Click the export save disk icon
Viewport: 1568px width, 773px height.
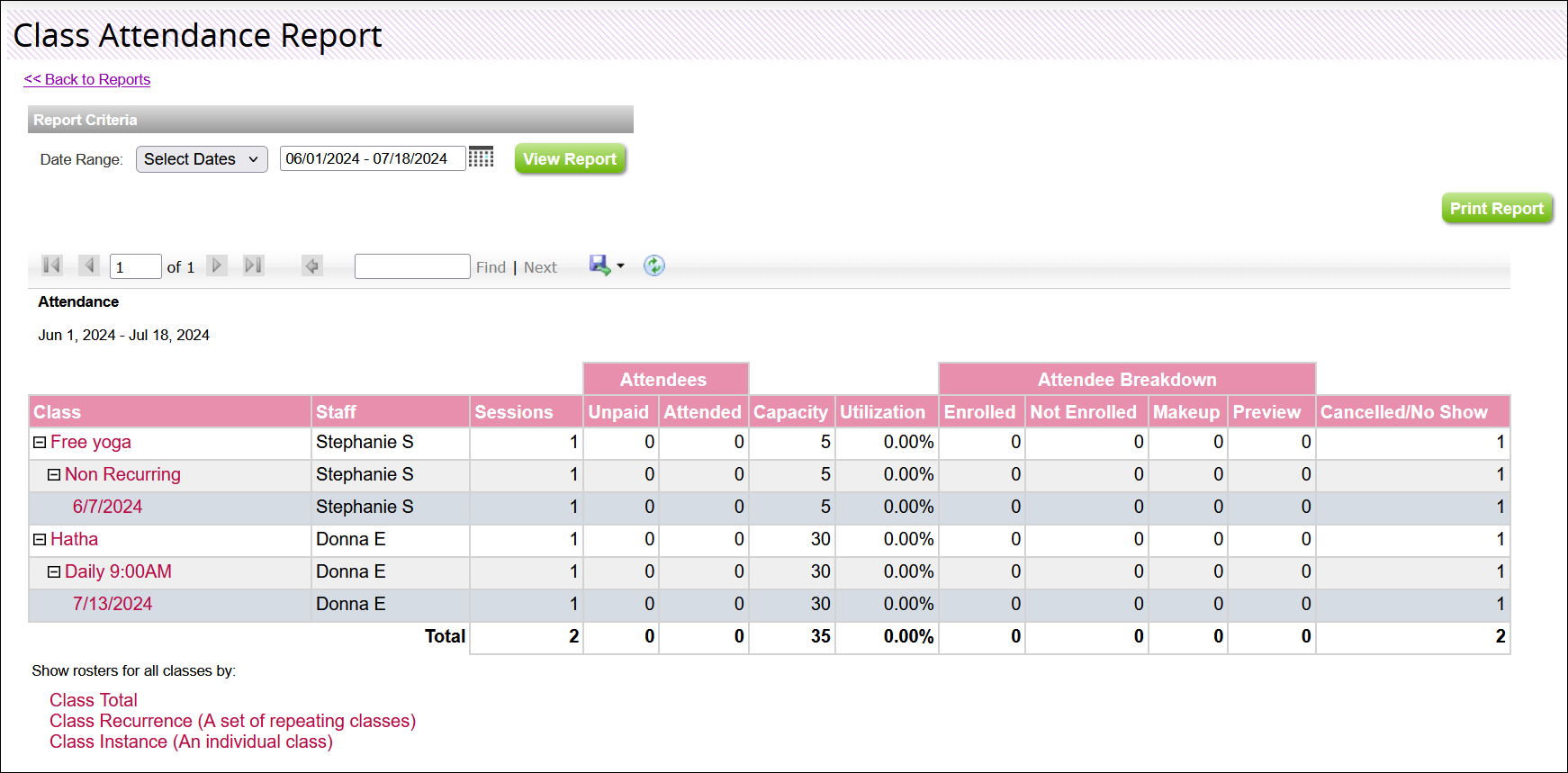point(599,265)
